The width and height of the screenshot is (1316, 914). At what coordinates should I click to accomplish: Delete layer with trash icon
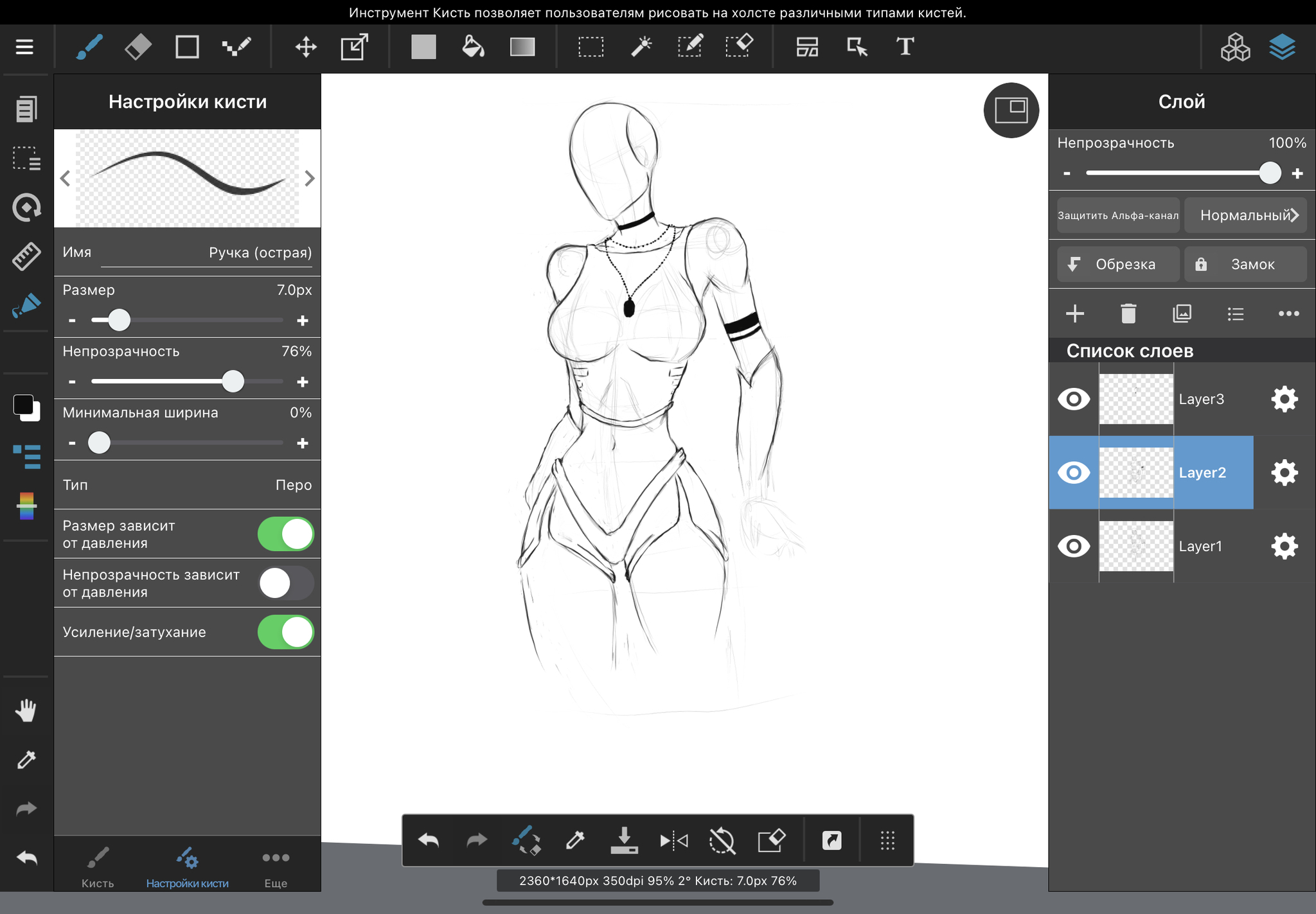tap(1128, 313)
